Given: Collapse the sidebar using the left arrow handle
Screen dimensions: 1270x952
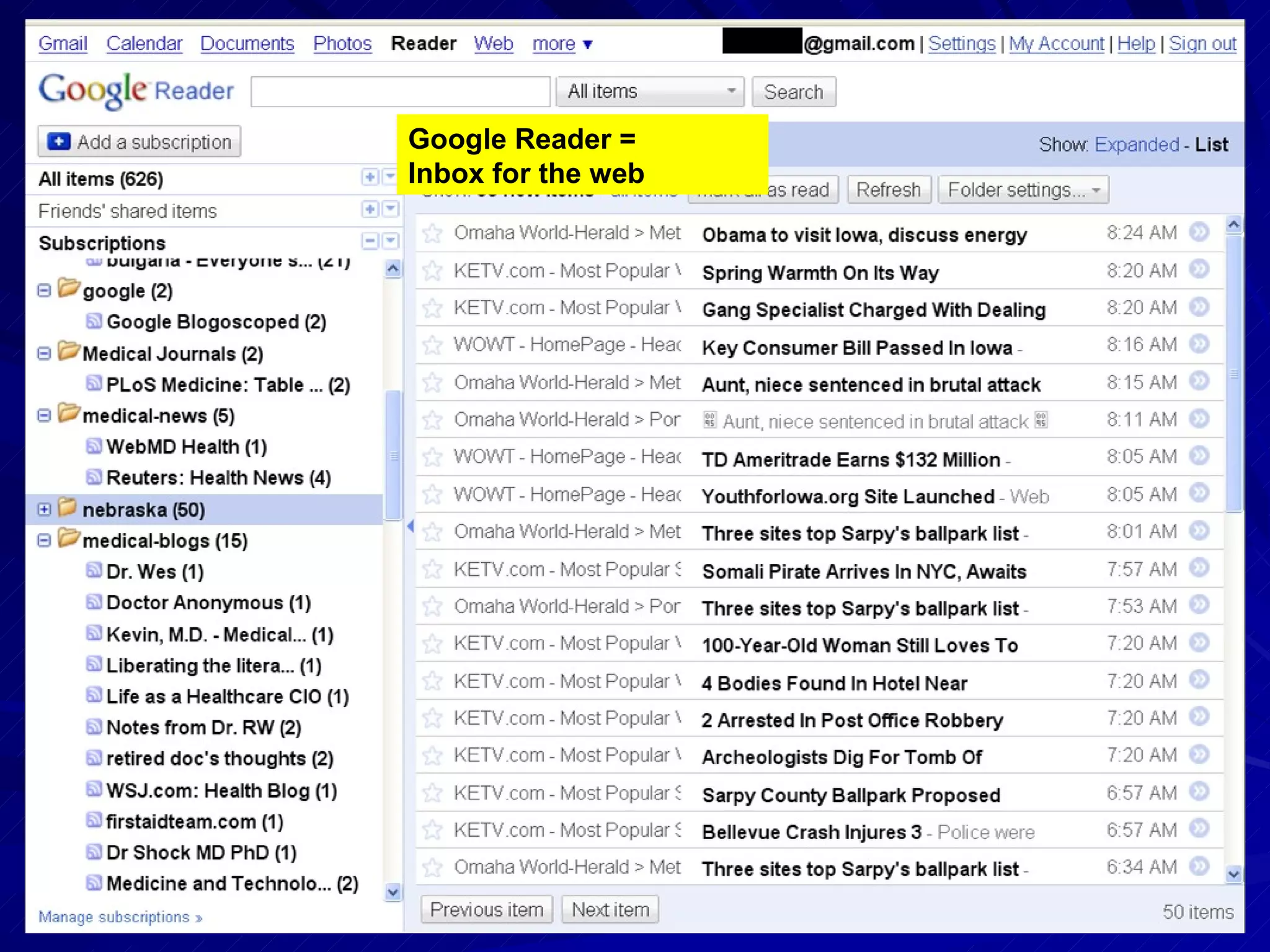Looking at the screenshot, I should [410, 527].
